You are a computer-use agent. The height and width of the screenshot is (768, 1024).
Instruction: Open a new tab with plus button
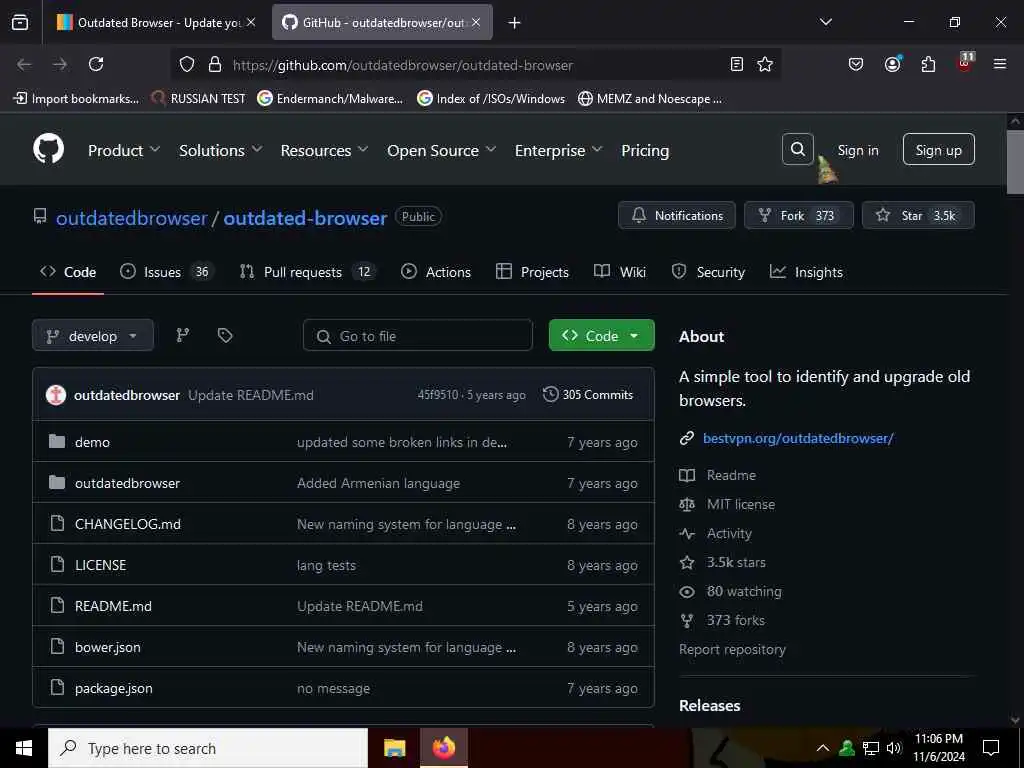(x=514, y=23)
